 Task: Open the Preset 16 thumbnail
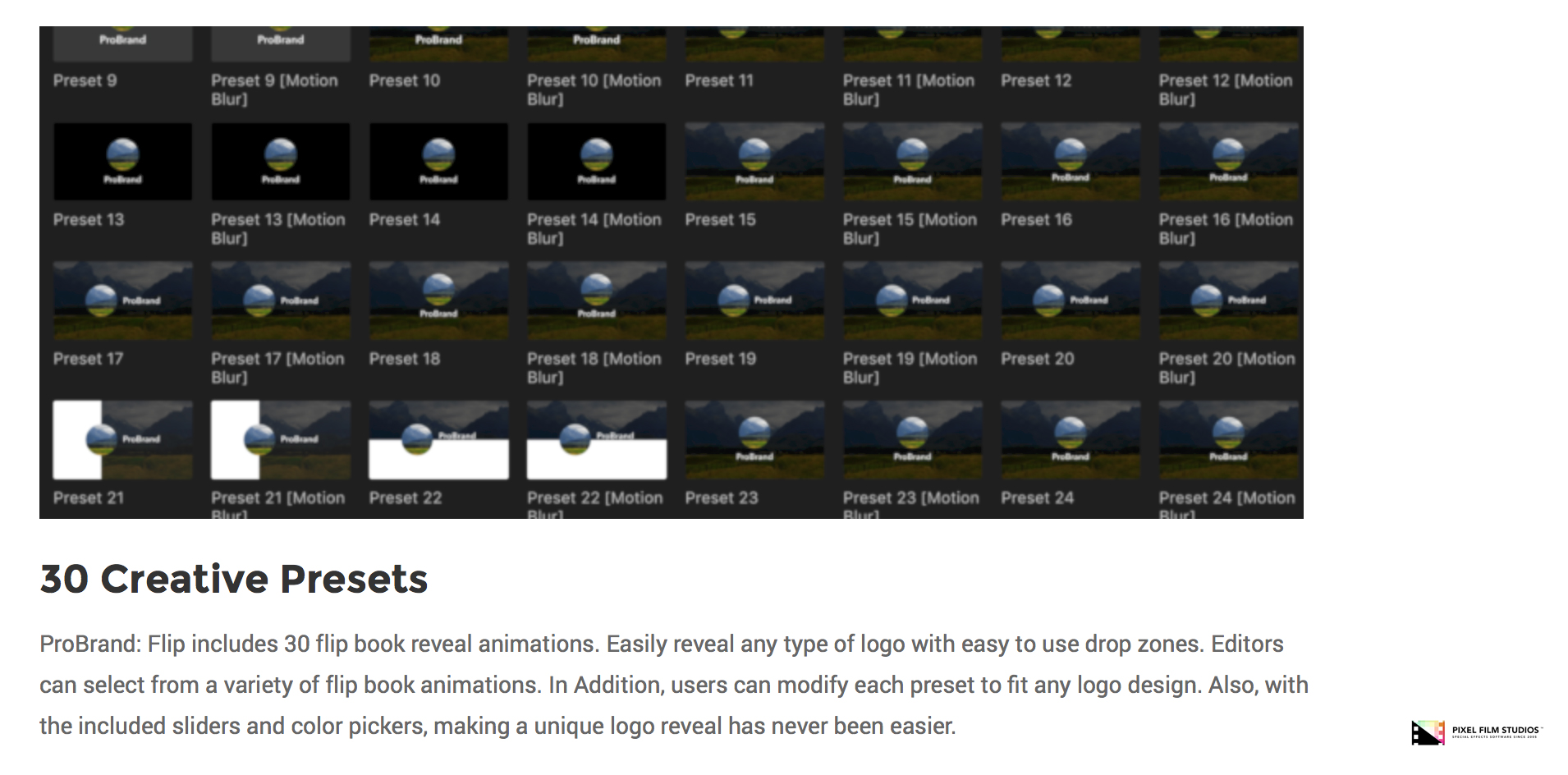click(1071, 162)
